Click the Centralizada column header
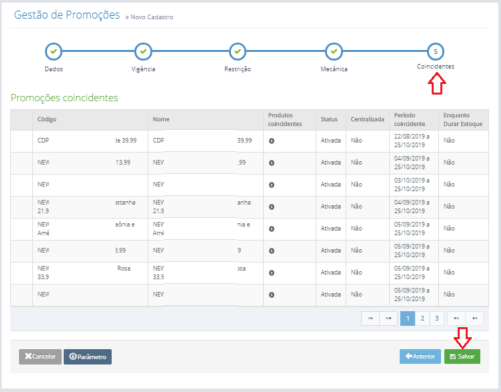The width and height of the screenshot is (501, 392). (367, 119)
